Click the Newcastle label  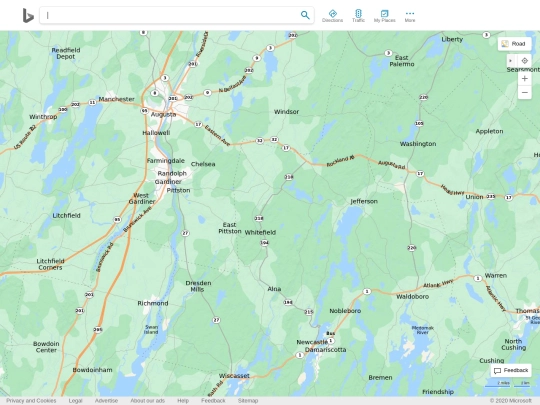[312, 342]
